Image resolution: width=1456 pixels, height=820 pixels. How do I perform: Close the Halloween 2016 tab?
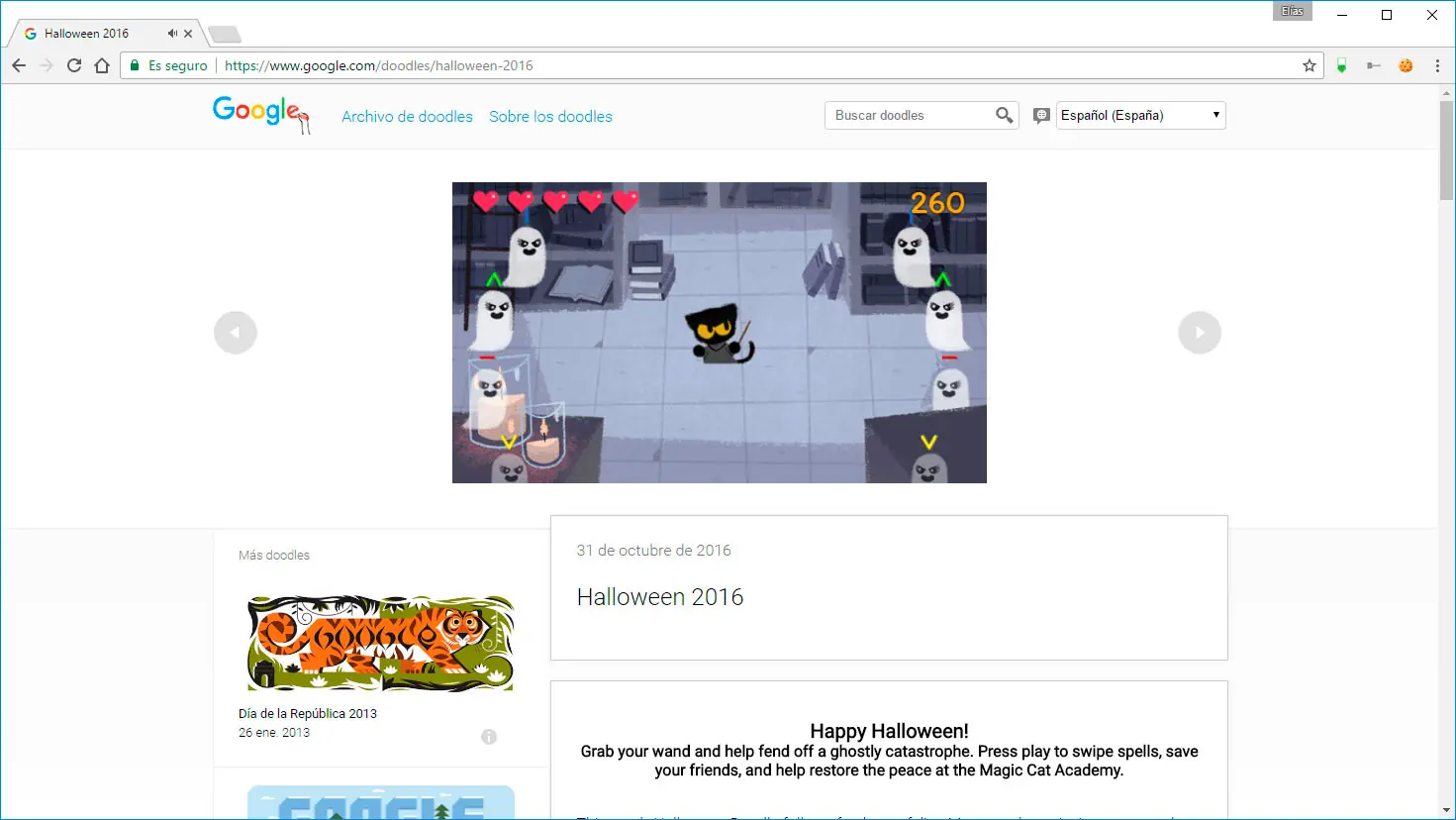[x=188, y=33]
